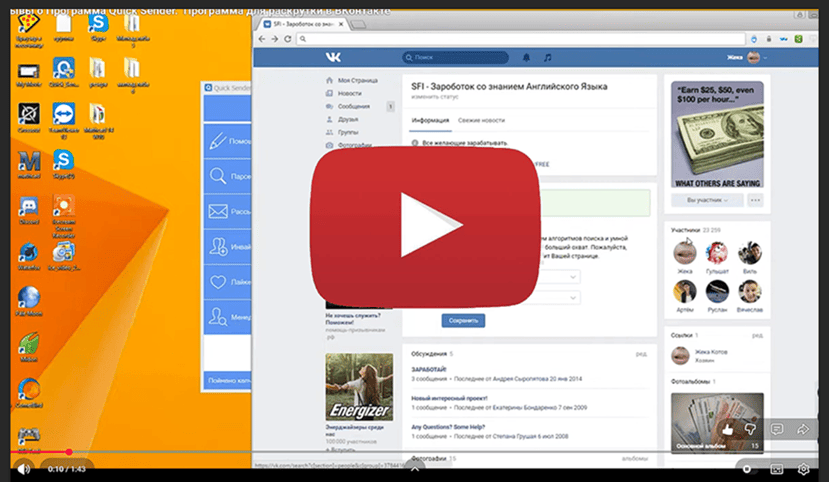Open VK music note icon

coord(548,57)
